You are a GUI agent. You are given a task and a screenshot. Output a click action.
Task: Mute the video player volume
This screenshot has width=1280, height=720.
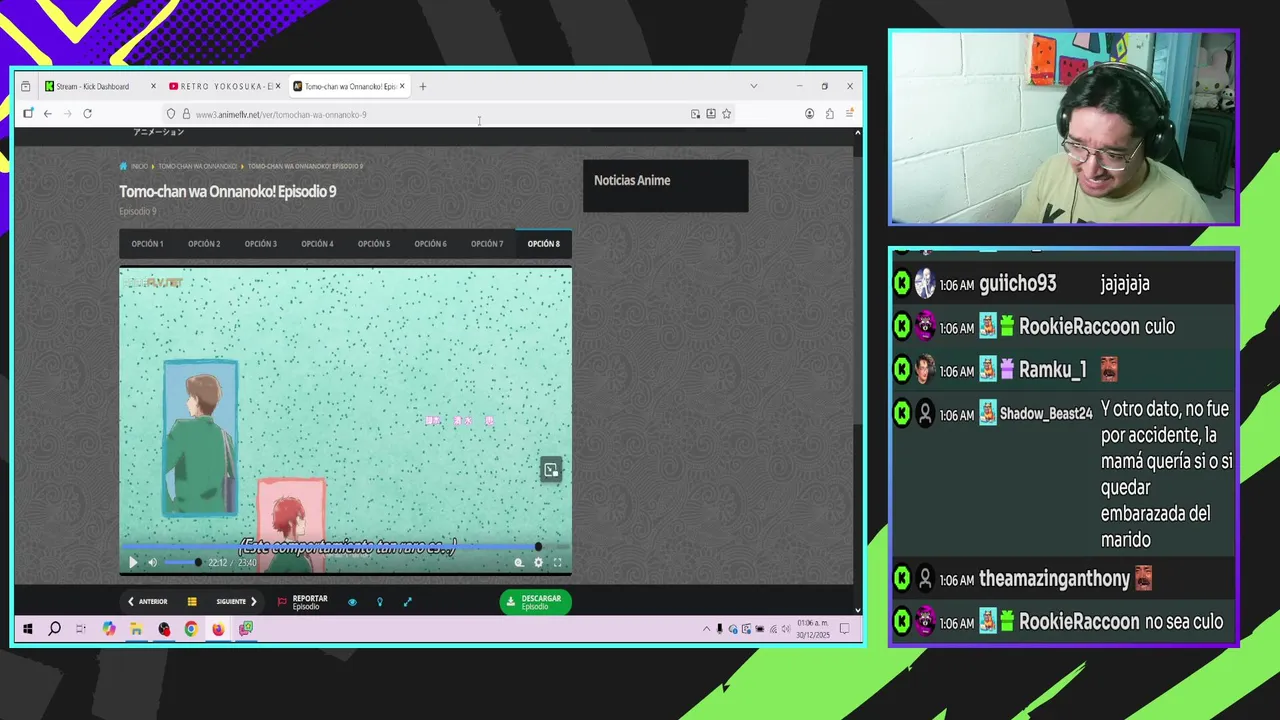pyautogui.click(x=152, y=563)
